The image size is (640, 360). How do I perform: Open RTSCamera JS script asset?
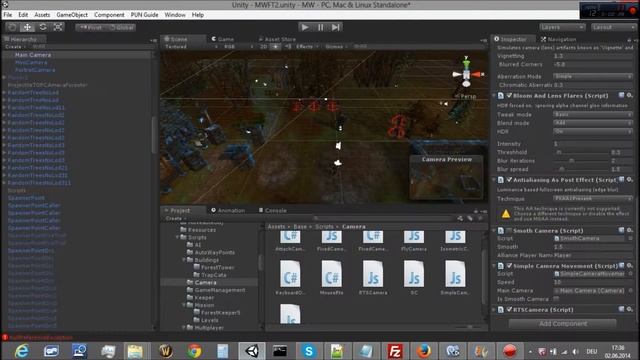pos(373,278)
